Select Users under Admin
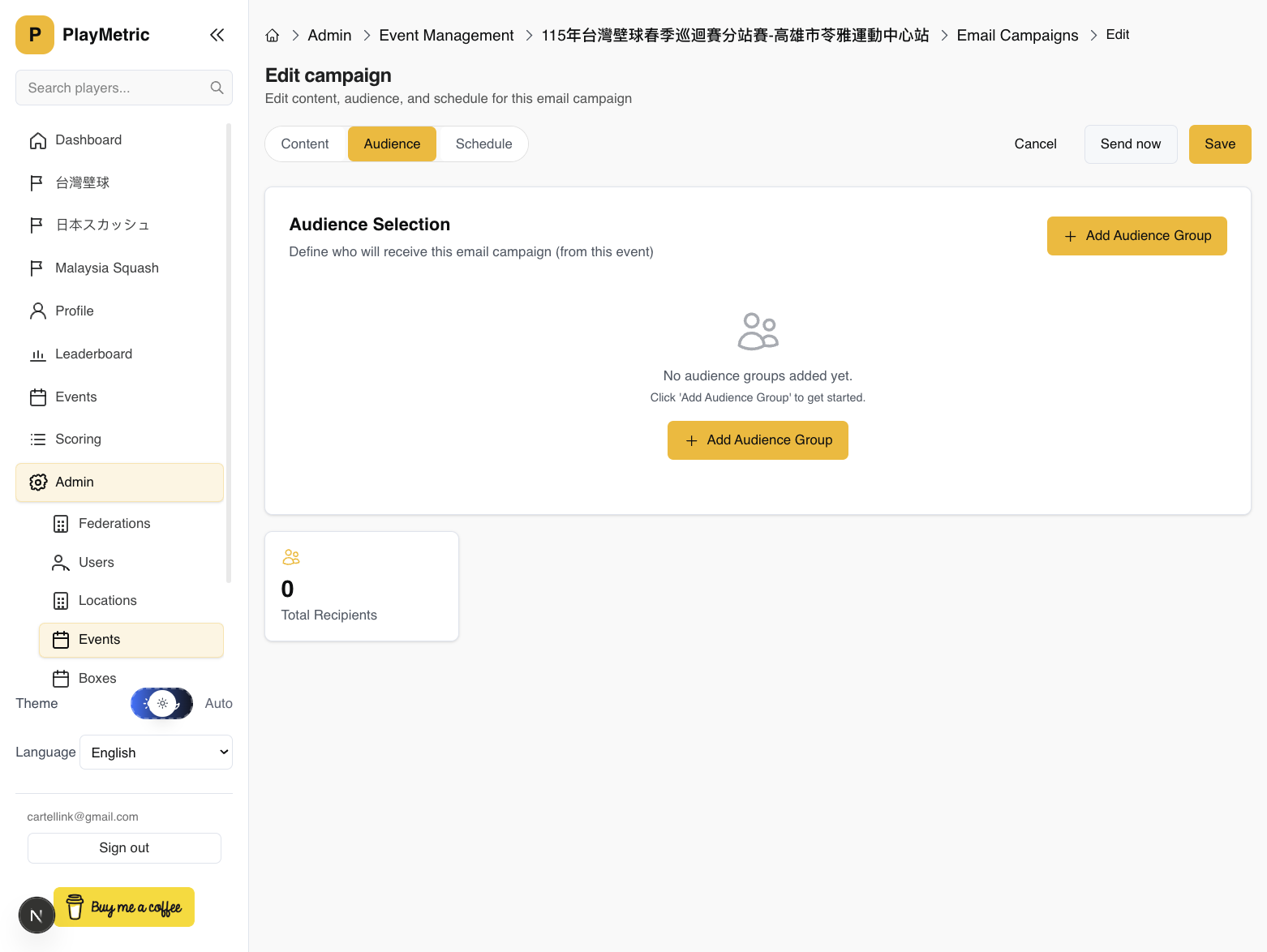Image resolution: width=1267 pixels, height=952 pixels. pyautogui.click(x=131, y=563)
